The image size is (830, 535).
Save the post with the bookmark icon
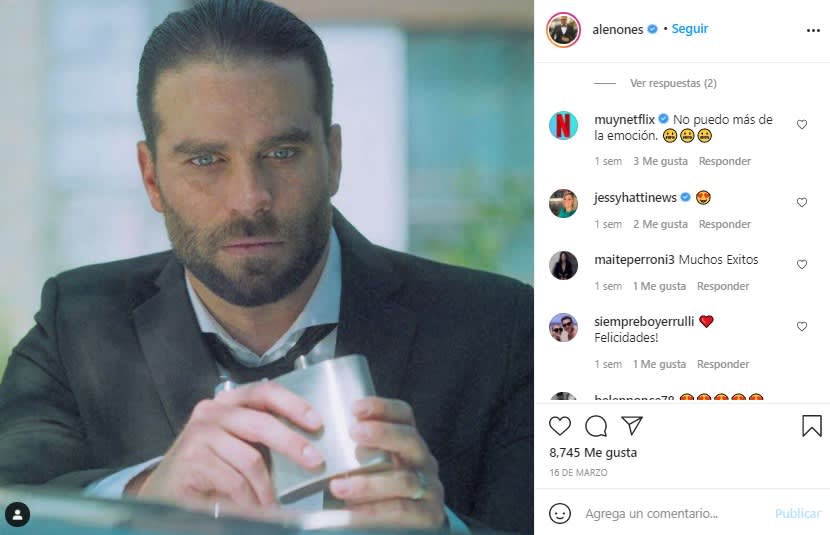(x=811, y=426)
